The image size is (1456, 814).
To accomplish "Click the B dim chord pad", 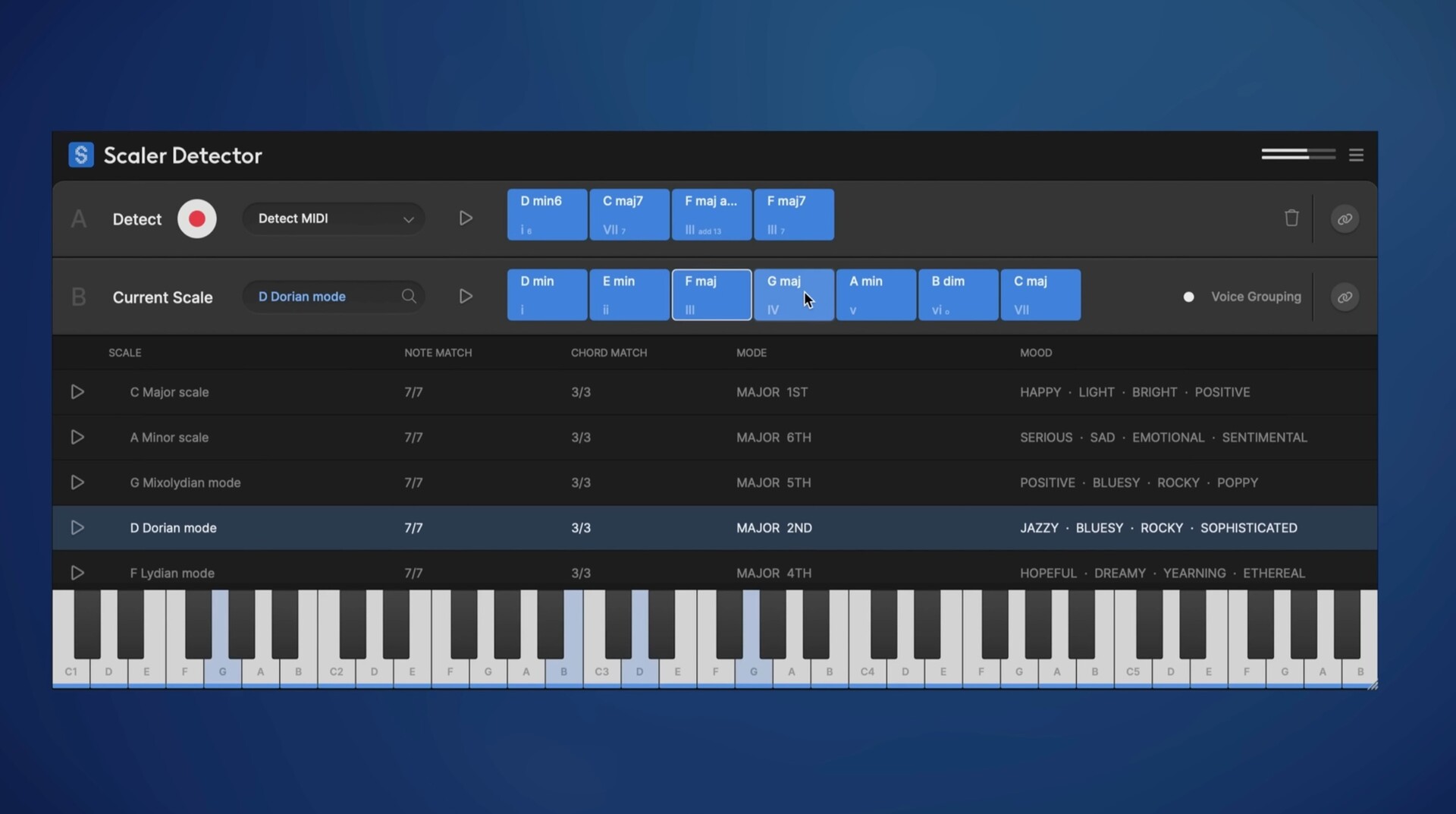I will coord(958,295).
